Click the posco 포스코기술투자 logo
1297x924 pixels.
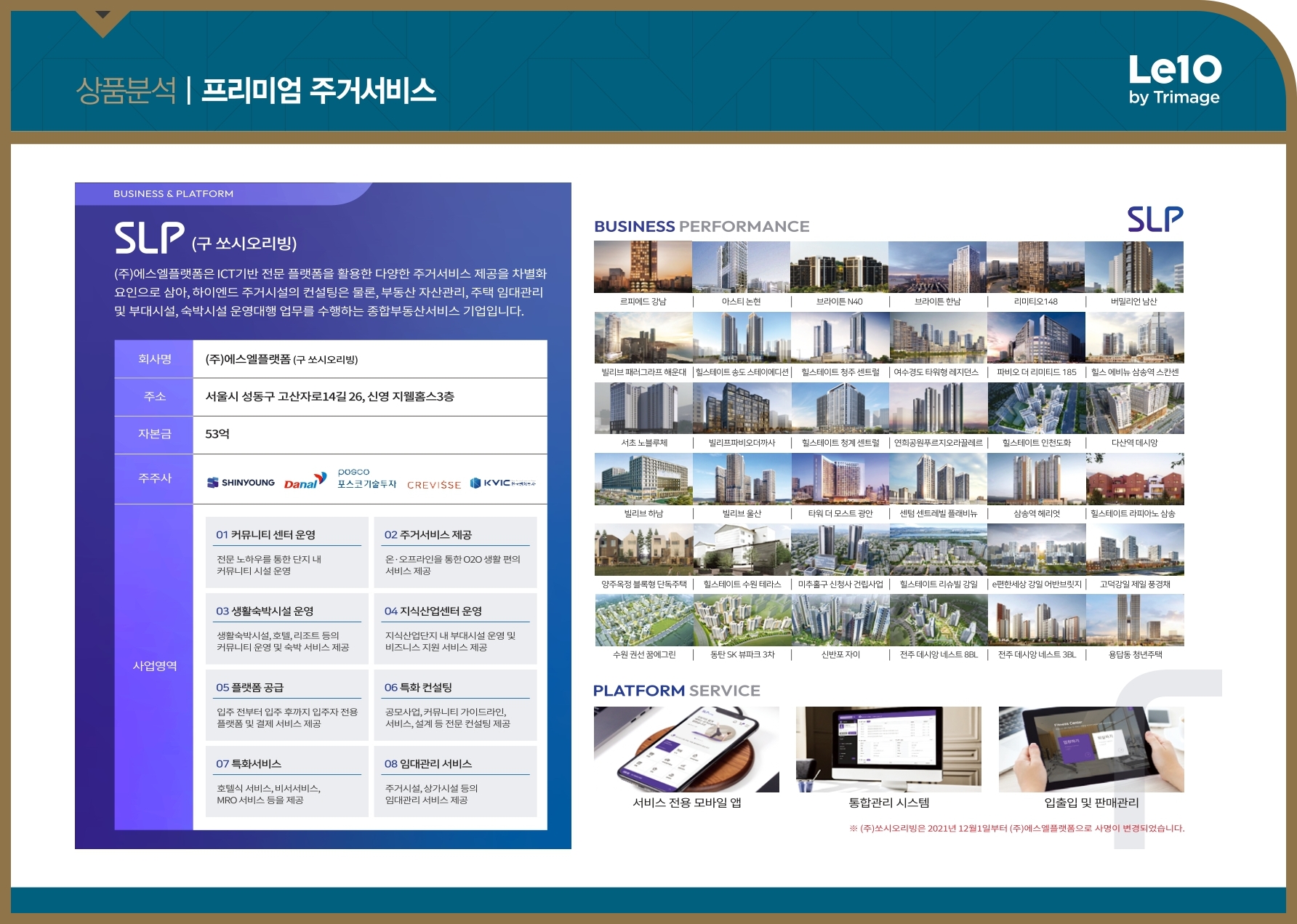tap(367, 478)
